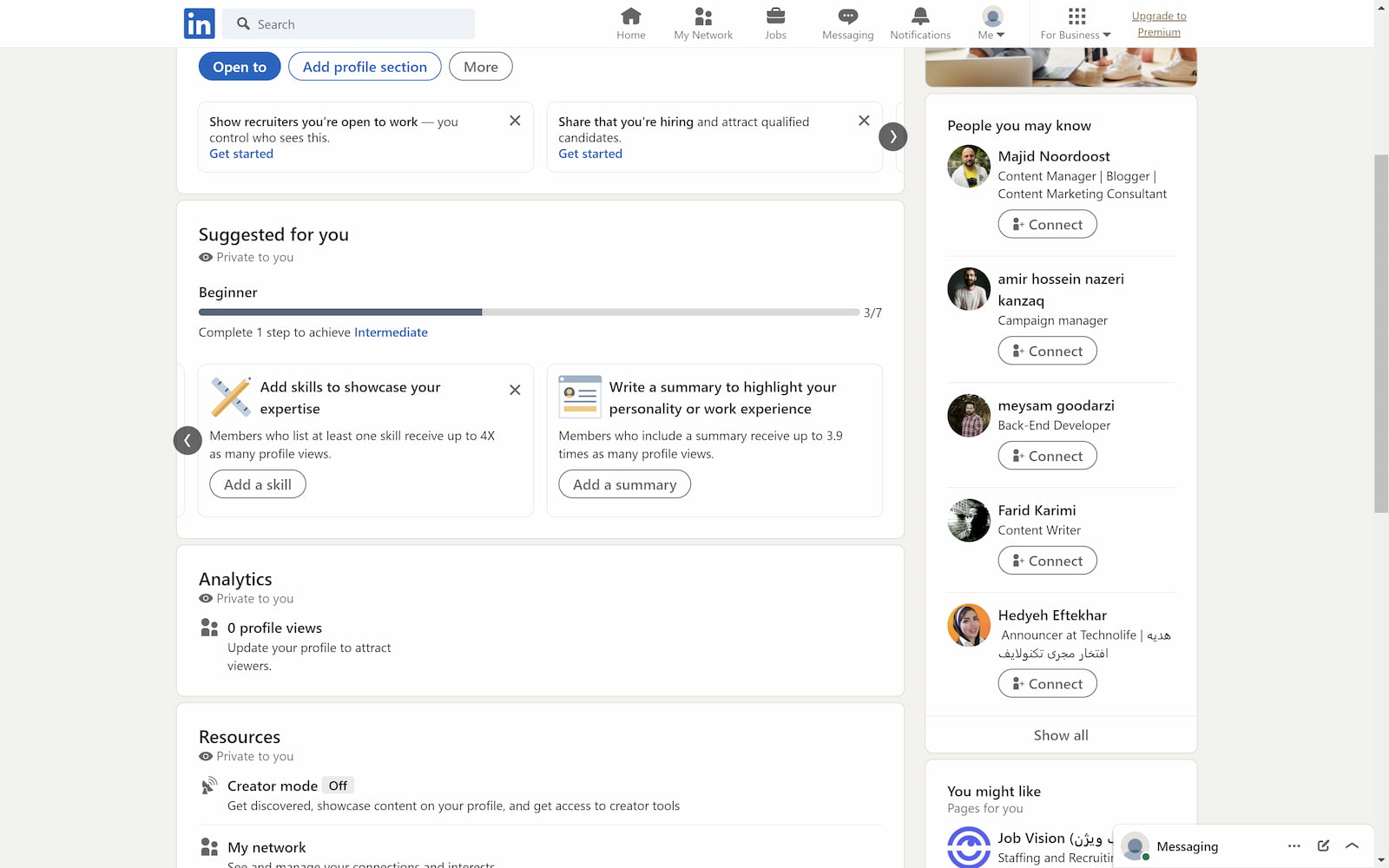Connect with Majid Noordoost
This screenshot has height=868, width=1389.
[1047, 225]
